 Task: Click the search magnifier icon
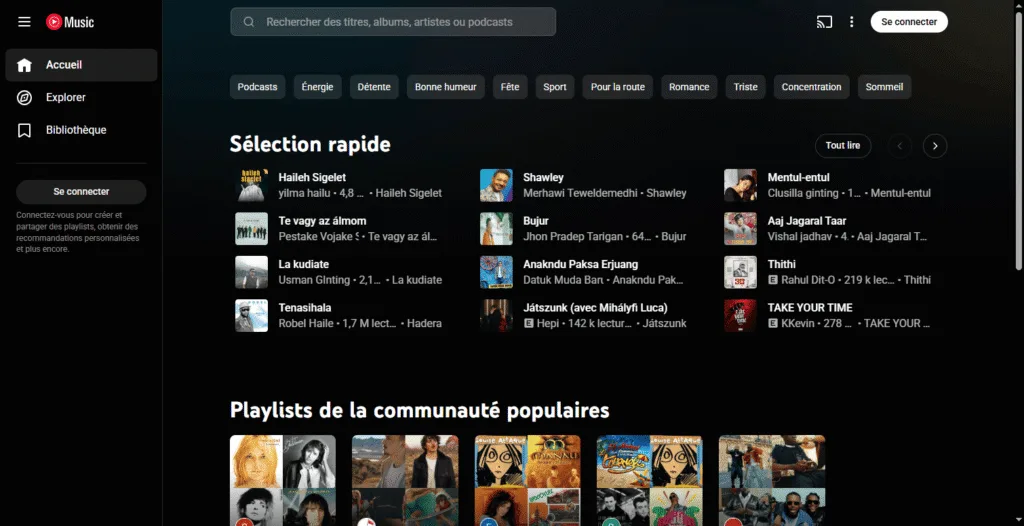pyautogui.click(x=249, y=22)
